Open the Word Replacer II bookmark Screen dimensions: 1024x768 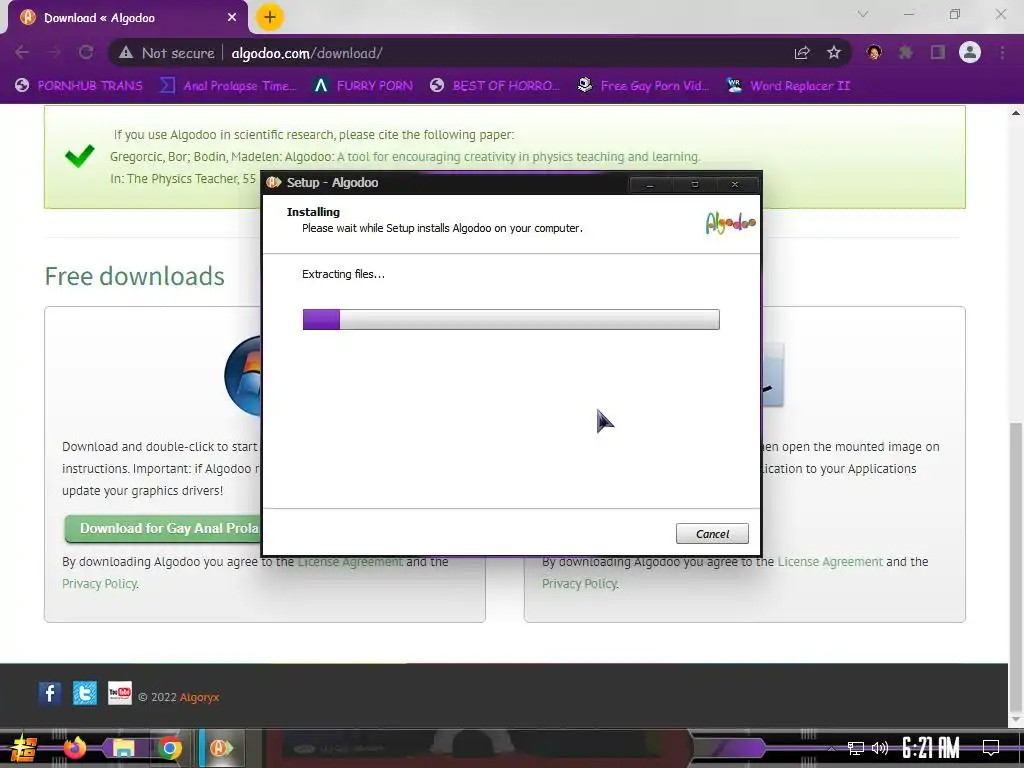[x=788, y=86]
